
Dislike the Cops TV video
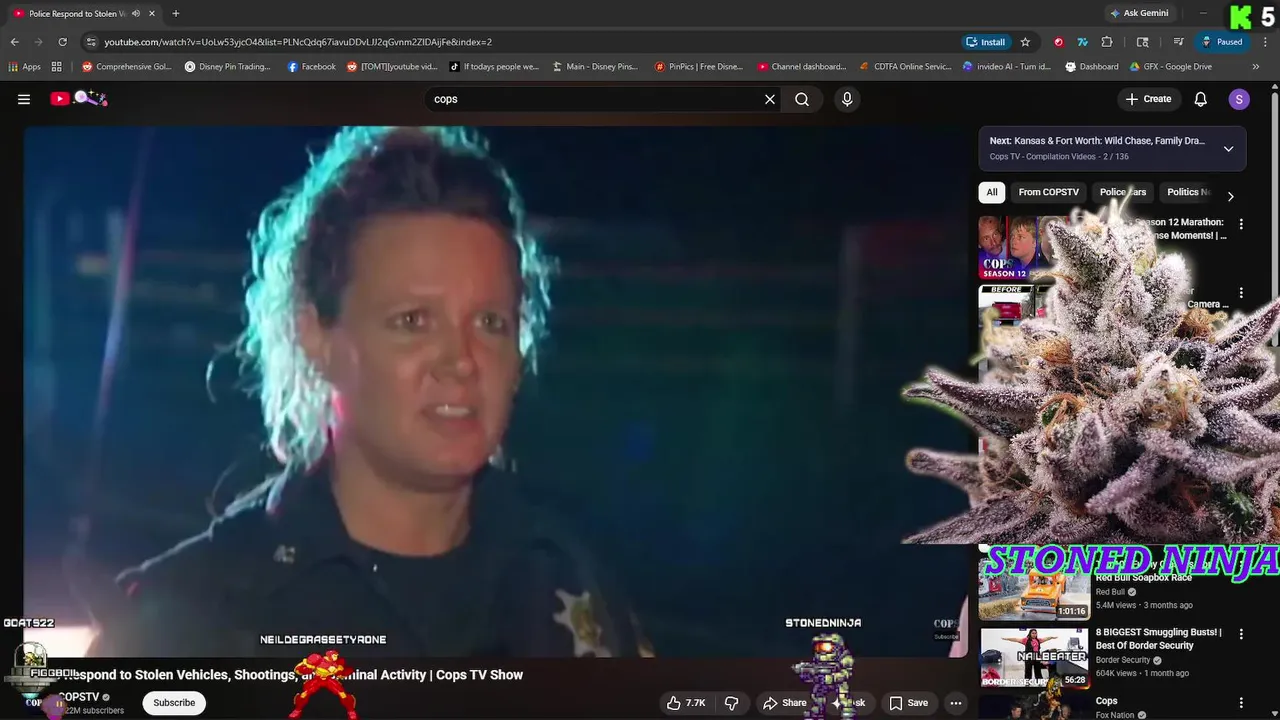(x=732, y=703)
